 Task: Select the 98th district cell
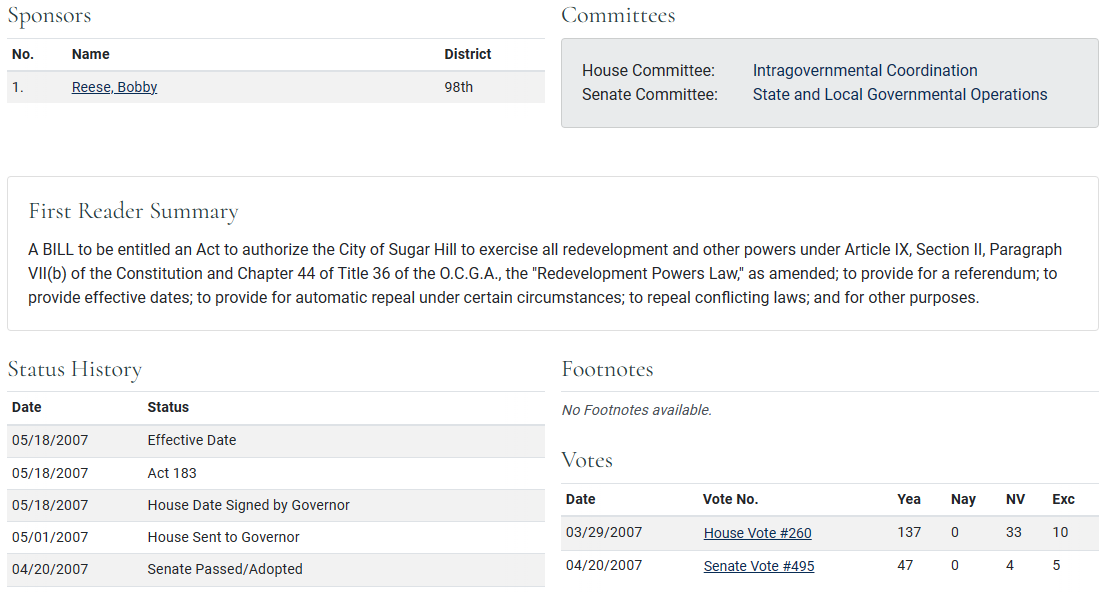[x=458, y=87]
